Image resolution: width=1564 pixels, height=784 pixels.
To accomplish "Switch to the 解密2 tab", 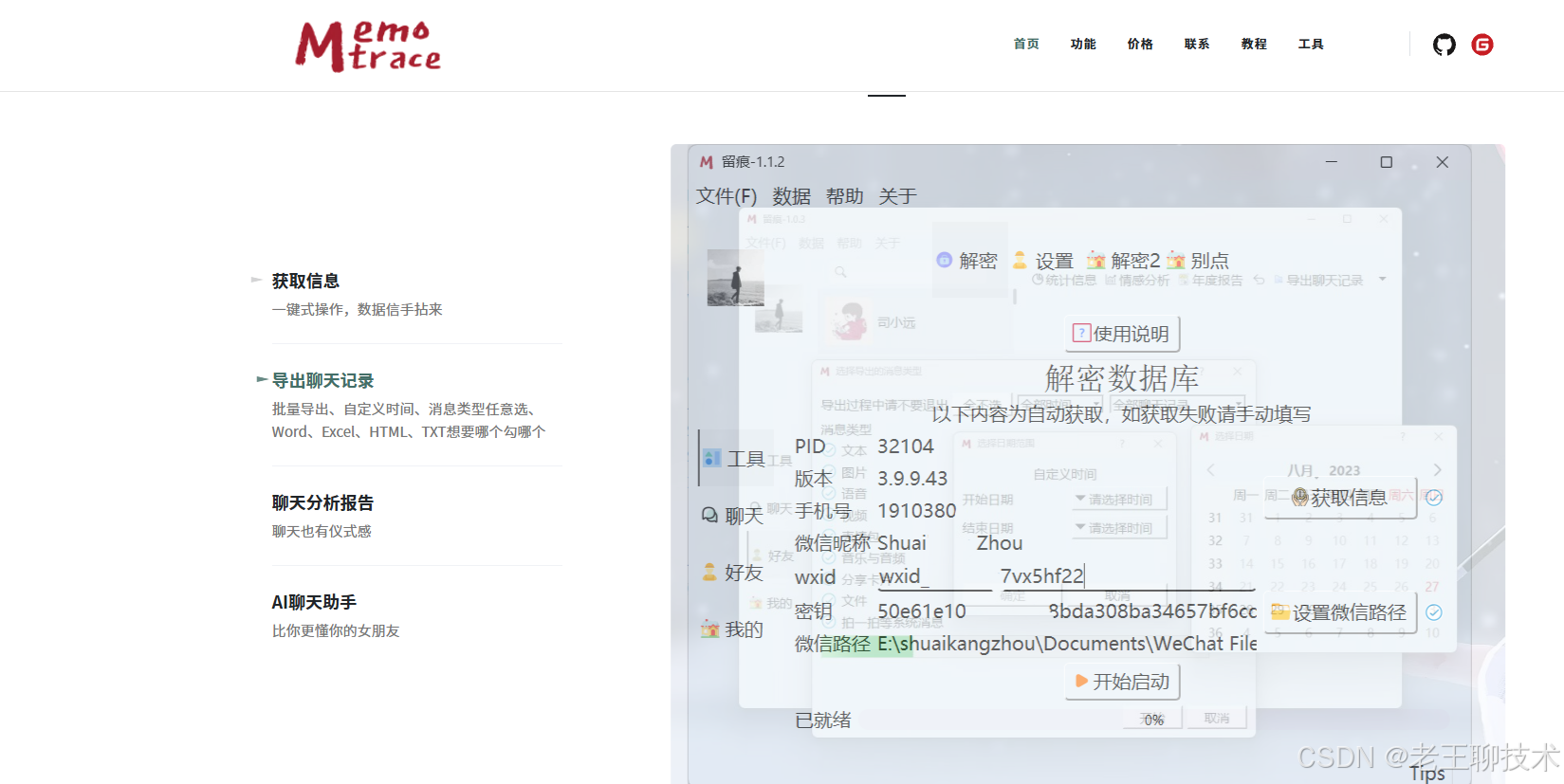I will 1124,261.
